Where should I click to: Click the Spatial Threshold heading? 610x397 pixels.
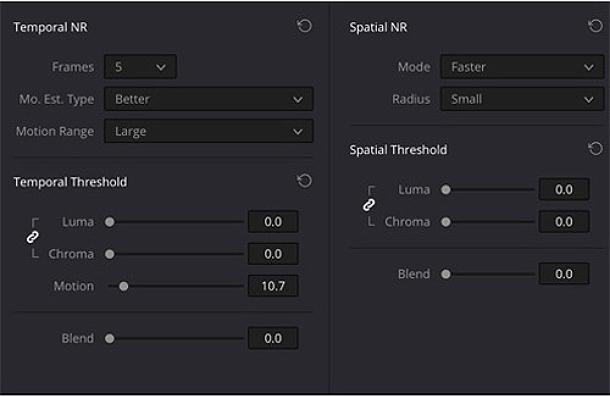(398, 150)
